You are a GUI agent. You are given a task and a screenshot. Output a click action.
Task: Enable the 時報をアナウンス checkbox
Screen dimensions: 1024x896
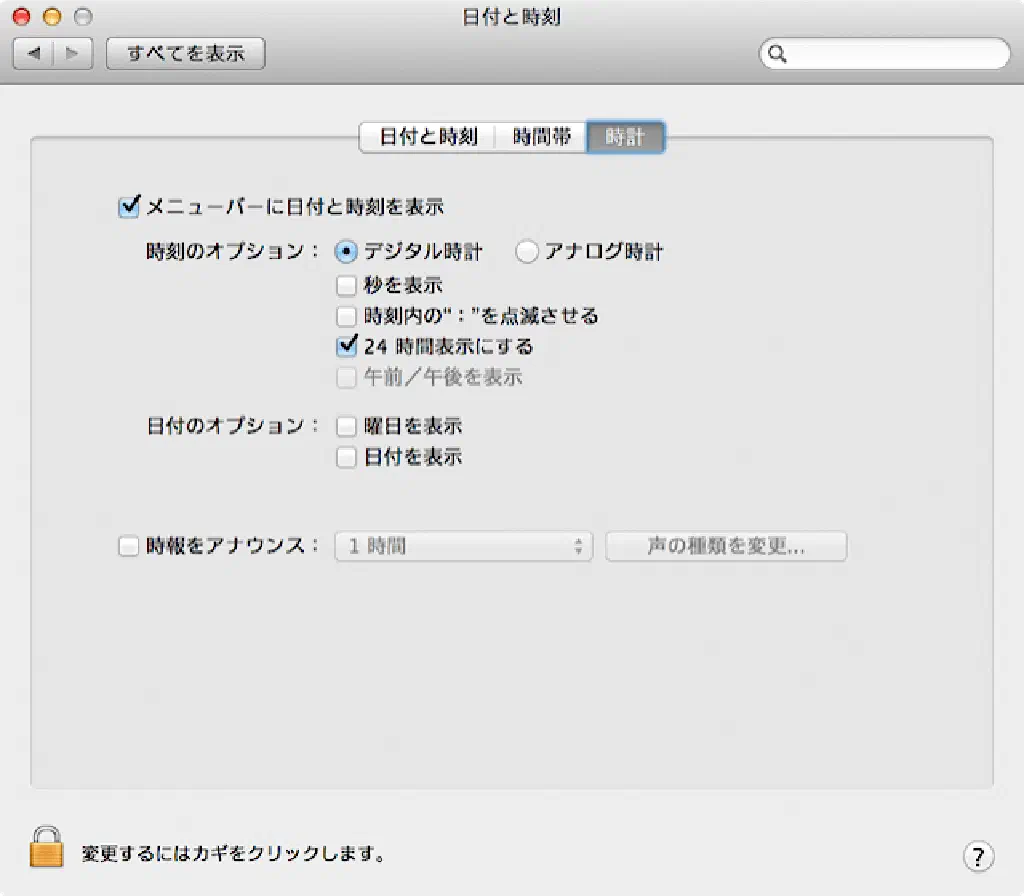(128, 546)
